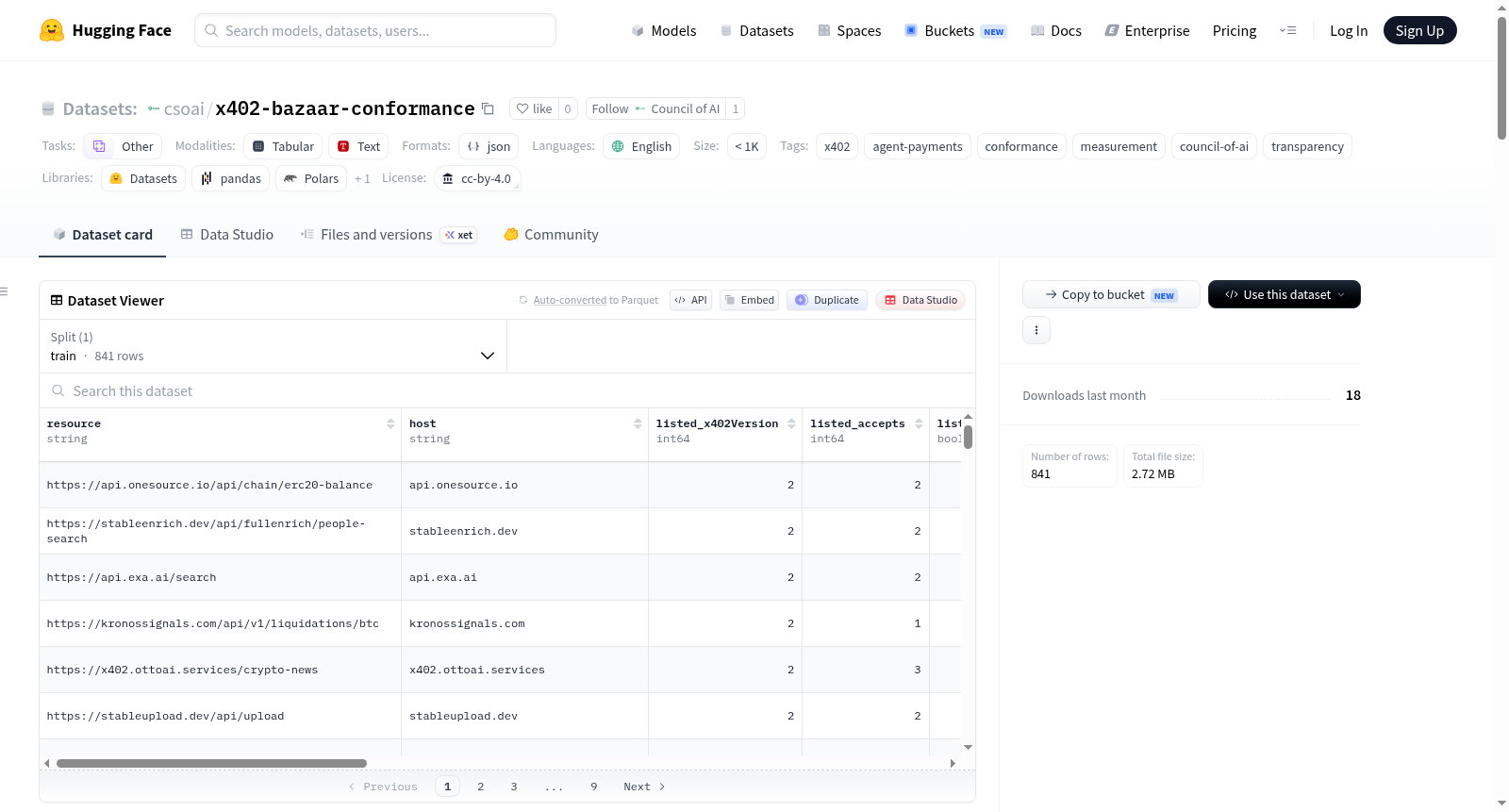Viewport: 1509px width, 812px height.
Task: Open Data Studio from the viewer header
Action: [x=920, y=300]
